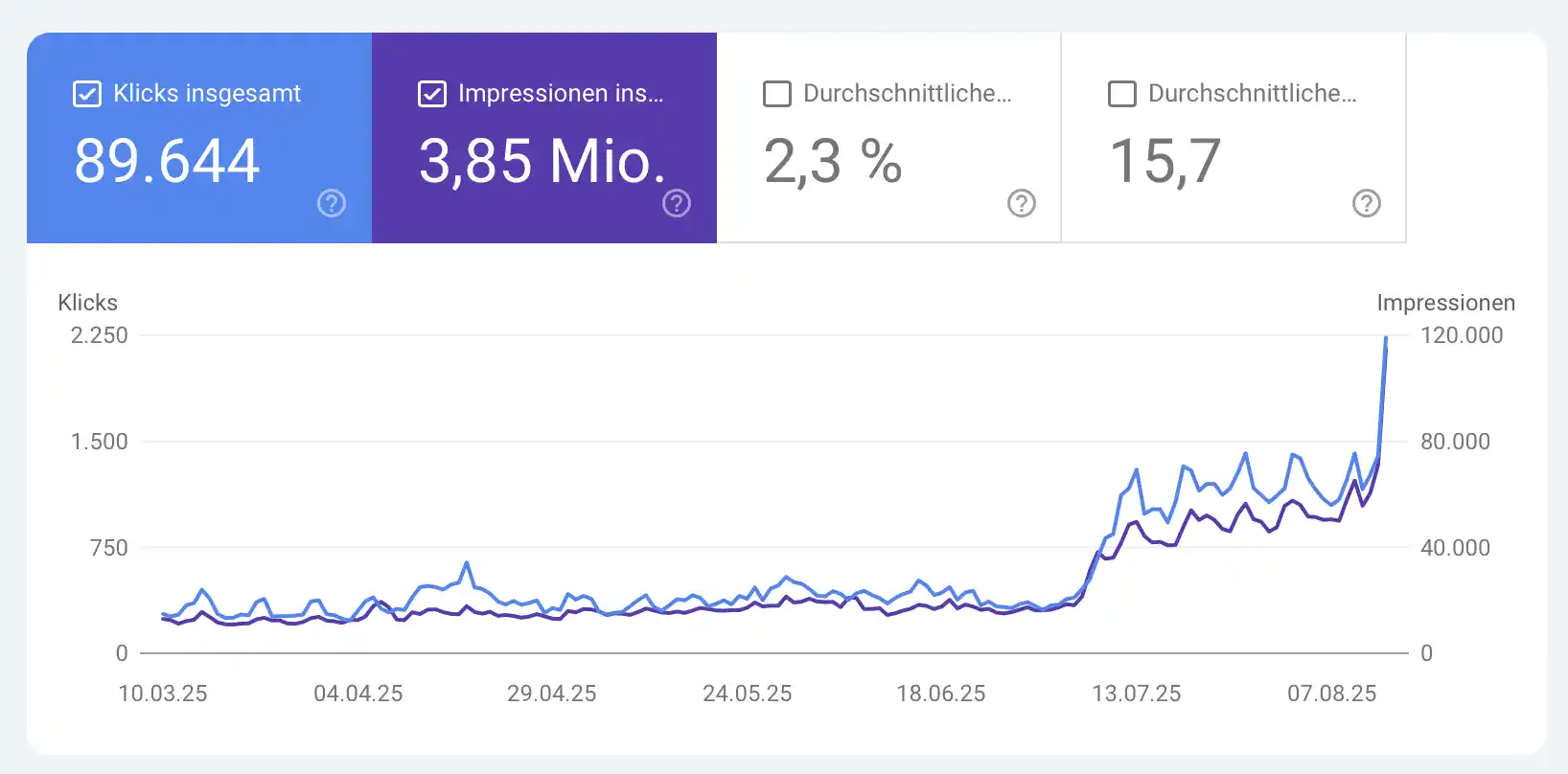Click the chart's final peak data point
Viewport: 1568px width, 774px height.
[x=1386, y=338]
